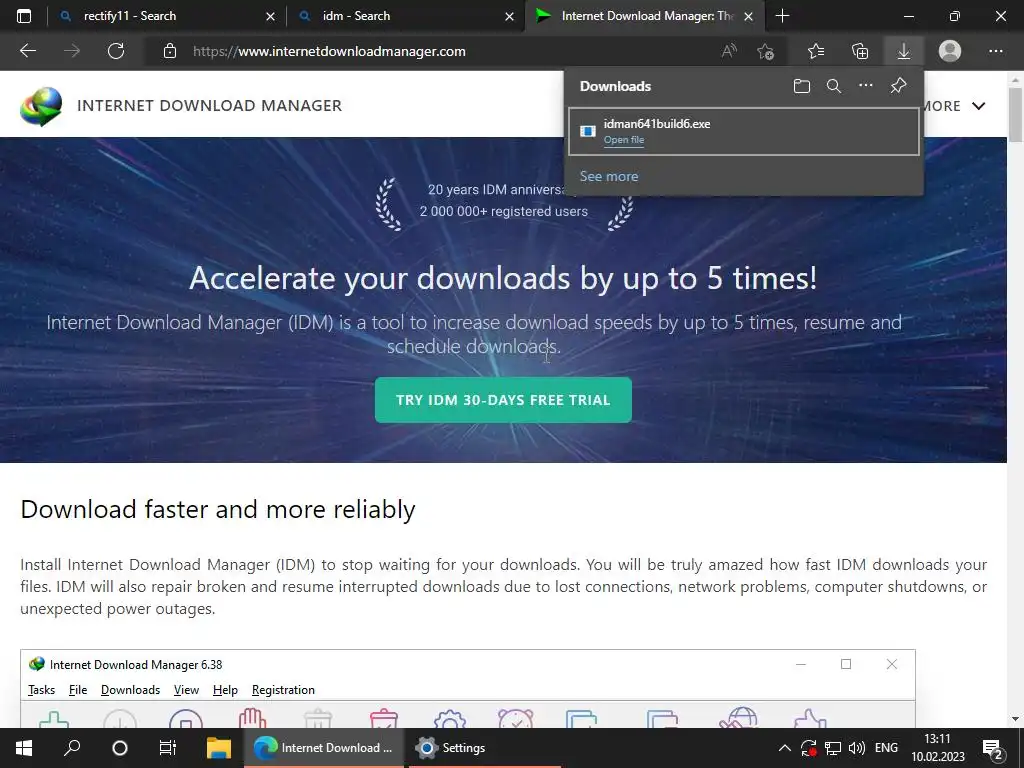Screen dimensions: 1024x768
Task: Switch to the idm - Search tab
Action: tap(404, 16)
